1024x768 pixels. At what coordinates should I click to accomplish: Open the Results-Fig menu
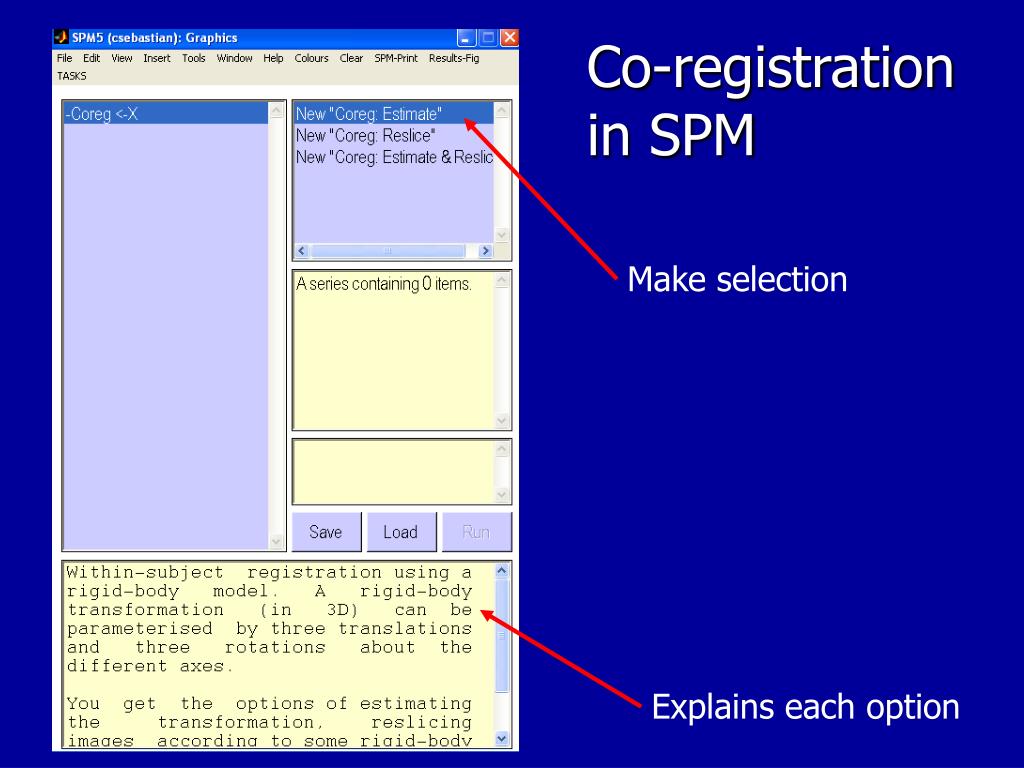pyautogui.click(x=454, y=58)
